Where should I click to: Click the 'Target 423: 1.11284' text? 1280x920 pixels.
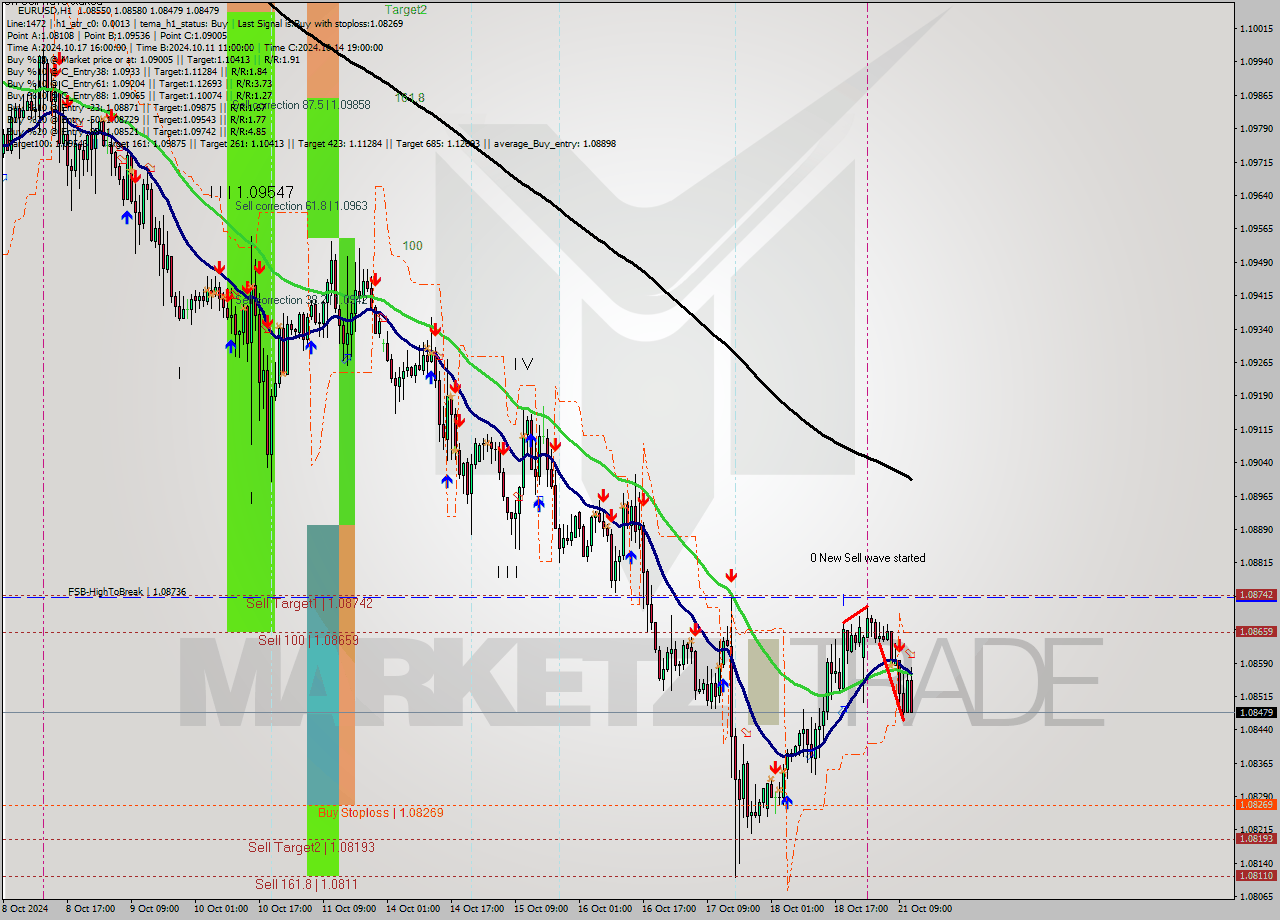click(343, 143)
